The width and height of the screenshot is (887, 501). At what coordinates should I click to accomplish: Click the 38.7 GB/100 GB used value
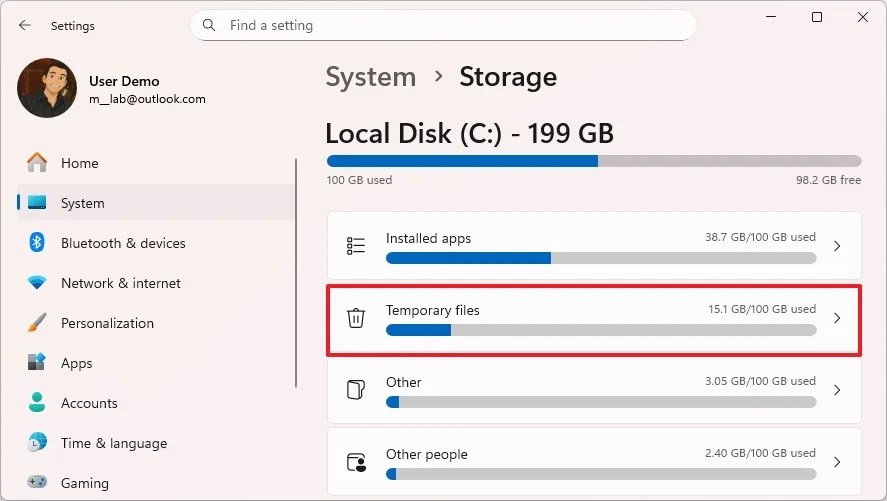tap(760, 237)
